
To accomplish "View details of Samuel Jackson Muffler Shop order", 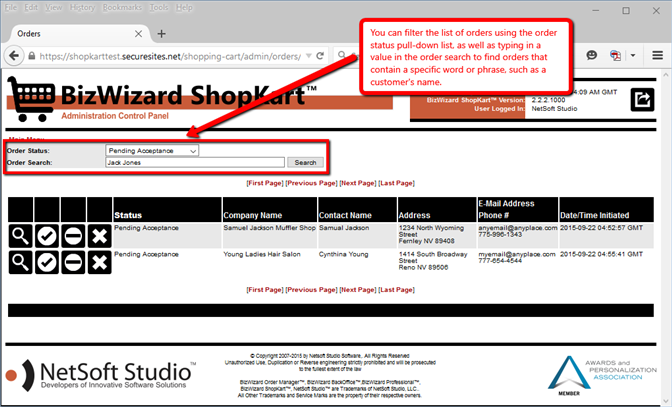I will (21, 236).
